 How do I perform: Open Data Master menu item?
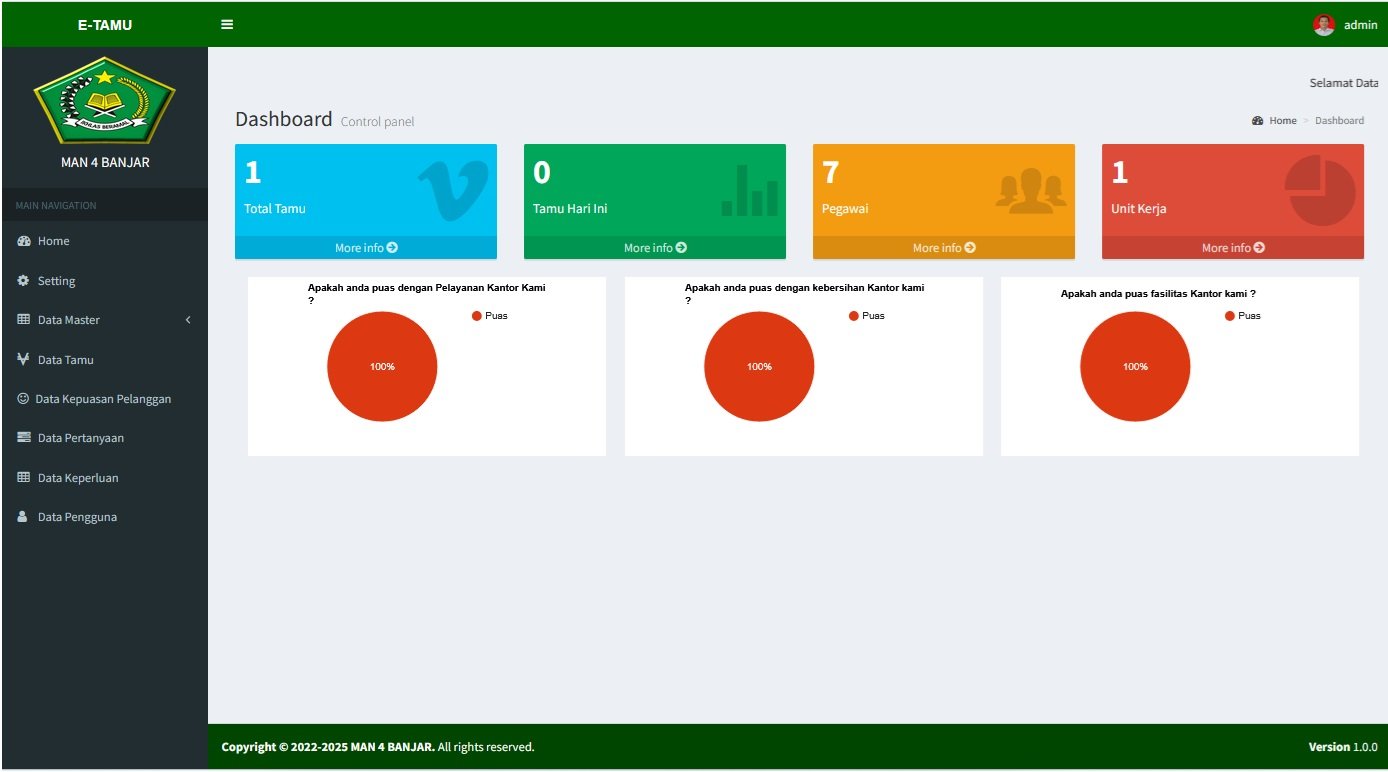coord(68,320)
